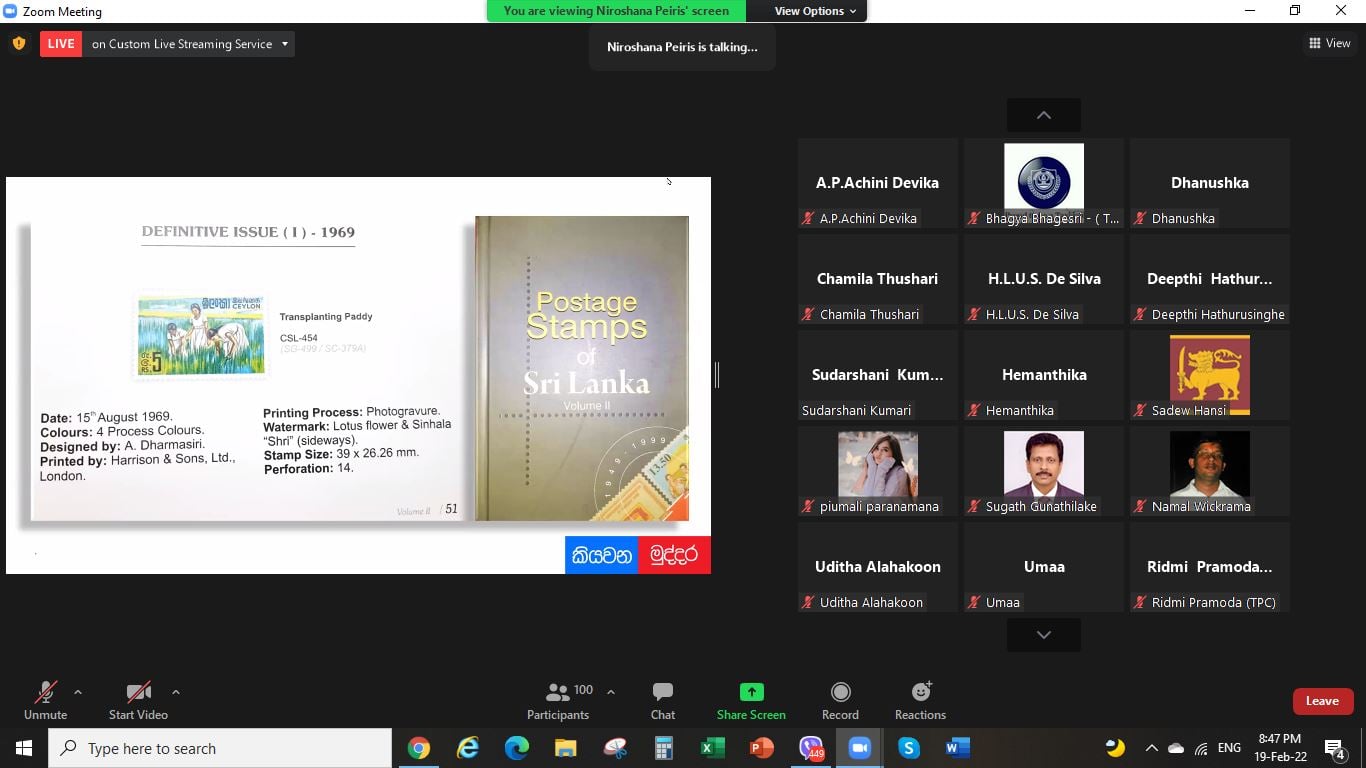Click the View layout button
The image size is (1366, 768).
[1330, 43]
